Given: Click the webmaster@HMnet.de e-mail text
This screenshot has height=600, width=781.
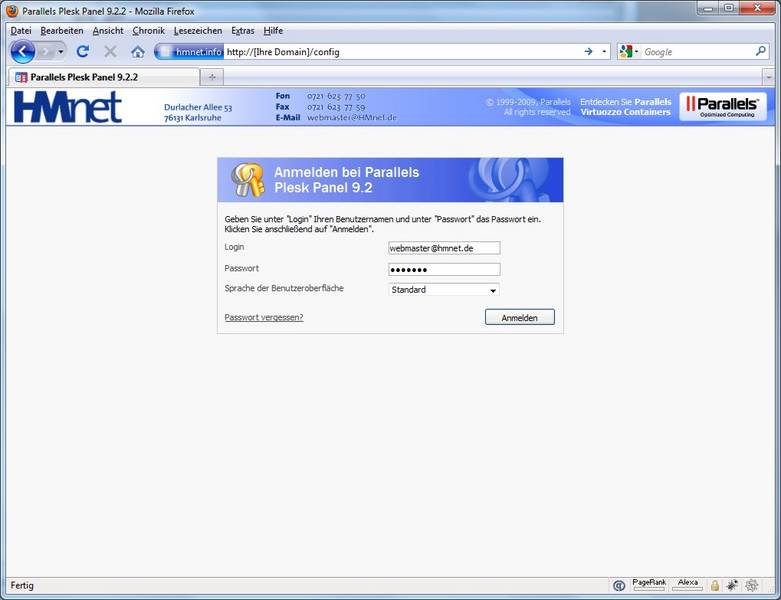Looking at the screenshot, I should point(352,118).
